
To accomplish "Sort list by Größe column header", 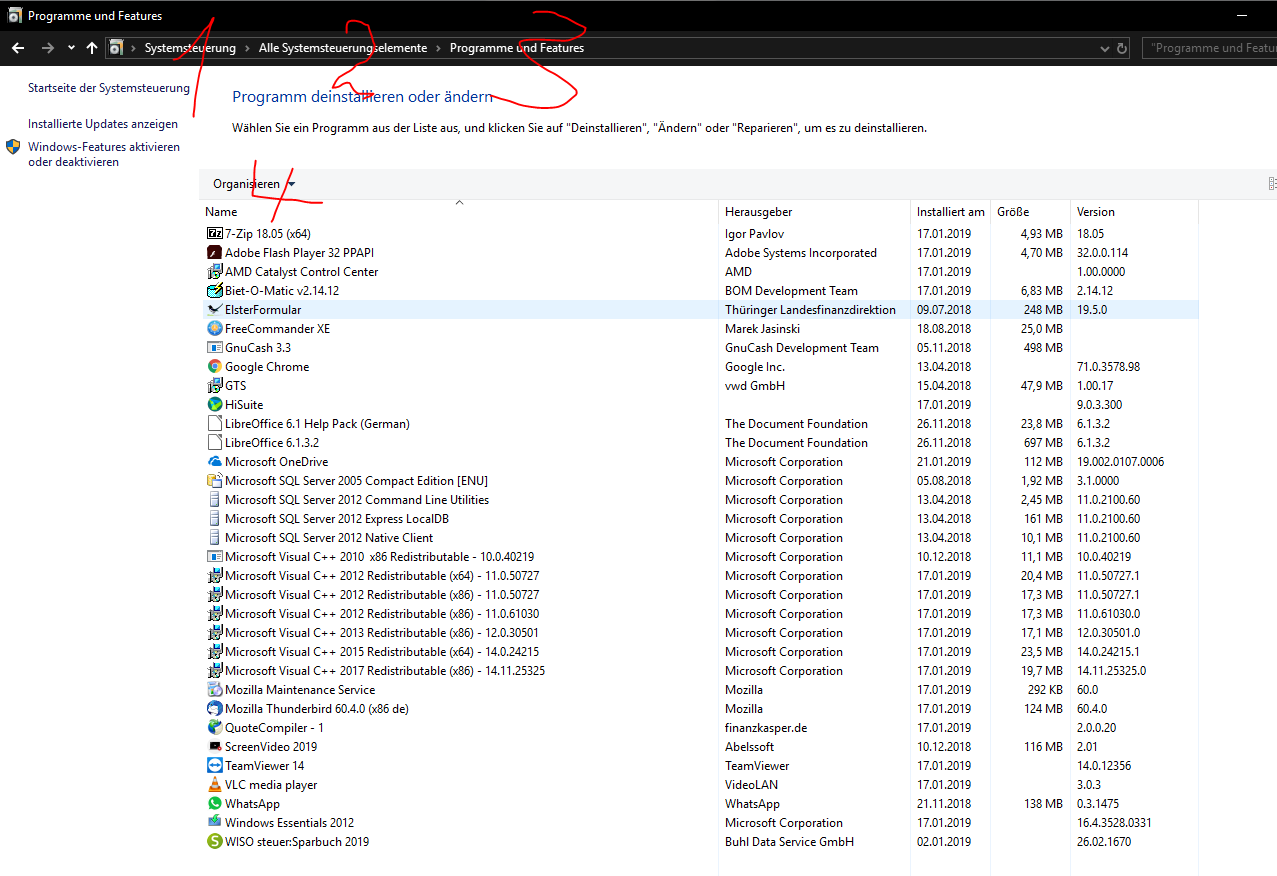I will (1030, 212).
